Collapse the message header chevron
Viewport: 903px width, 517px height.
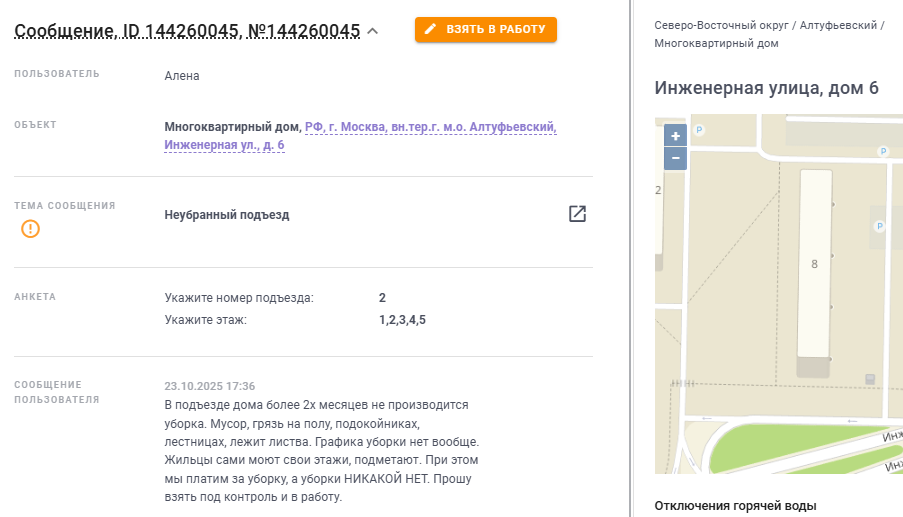click(x=373, y=31)
